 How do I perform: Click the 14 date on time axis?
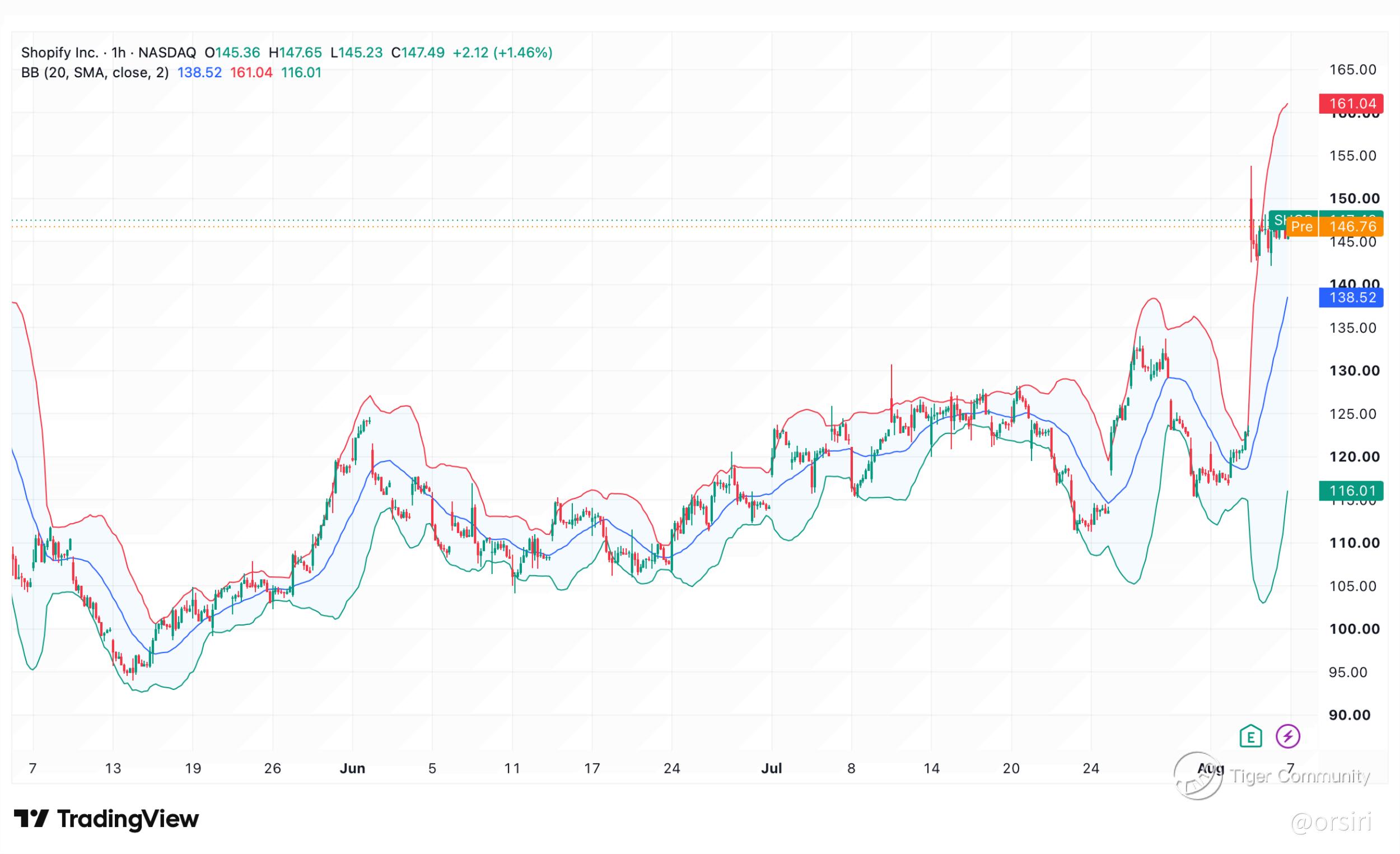click(931, 769)
